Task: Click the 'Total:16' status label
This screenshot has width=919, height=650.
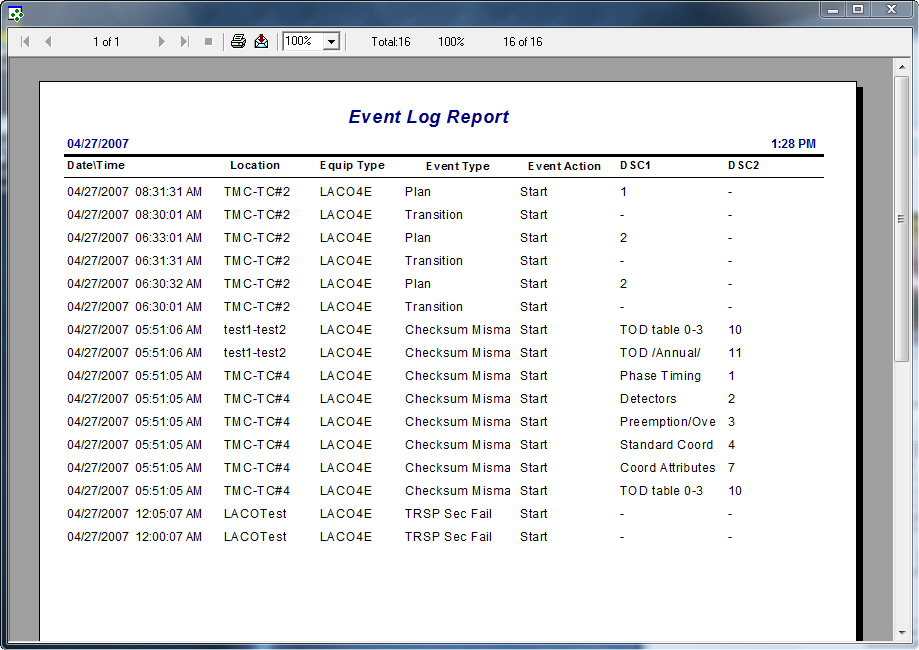Action: coord(390,41)
